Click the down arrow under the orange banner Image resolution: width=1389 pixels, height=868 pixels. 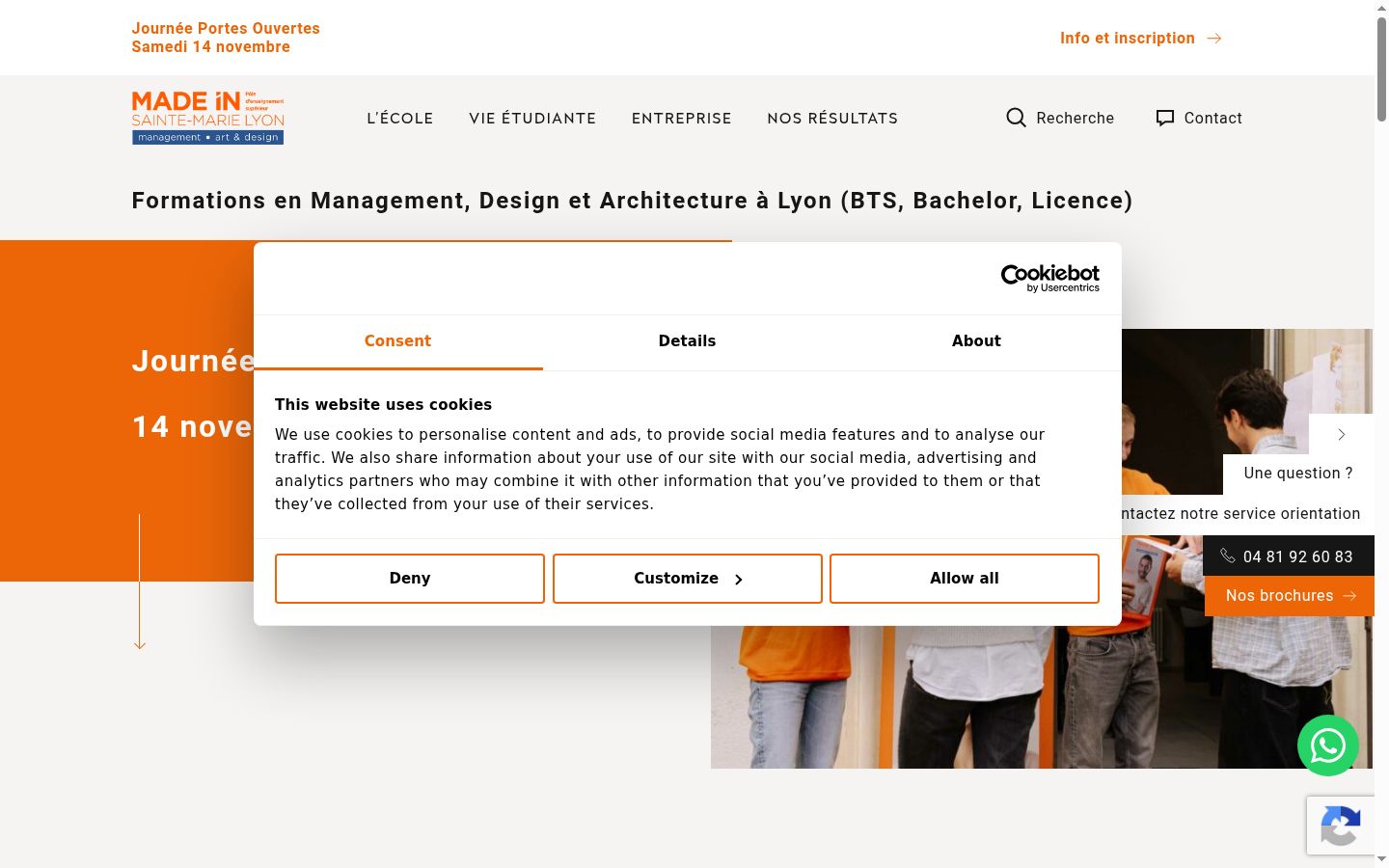[x=140, y=582]
